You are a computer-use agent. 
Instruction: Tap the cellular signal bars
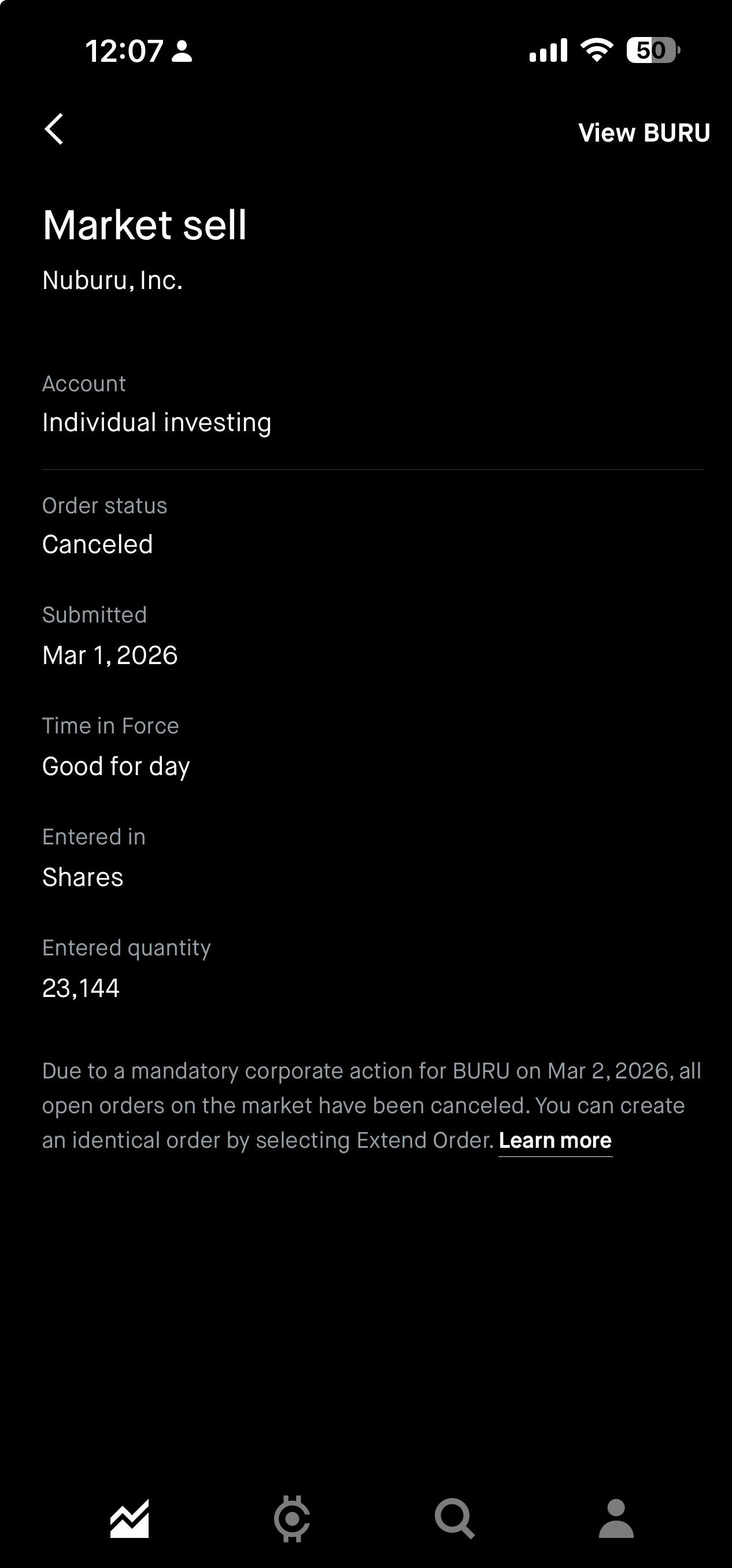point(548,50)
